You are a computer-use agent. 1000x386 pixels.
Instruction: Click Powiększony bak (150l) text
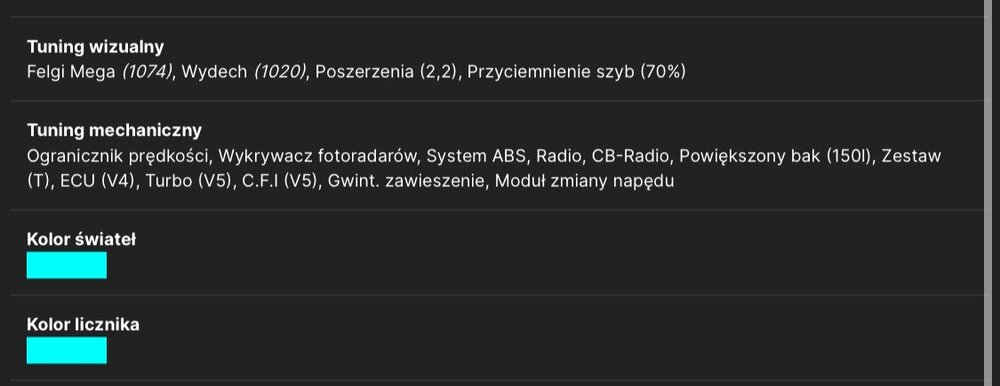coord(776,156)
